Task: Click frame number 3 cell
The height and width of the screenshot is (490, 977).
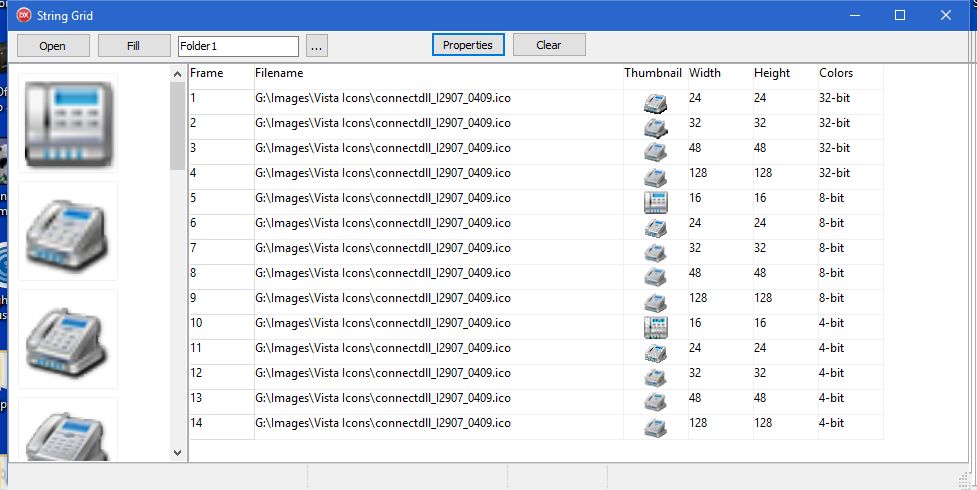Action: click(x=221, y=152)
